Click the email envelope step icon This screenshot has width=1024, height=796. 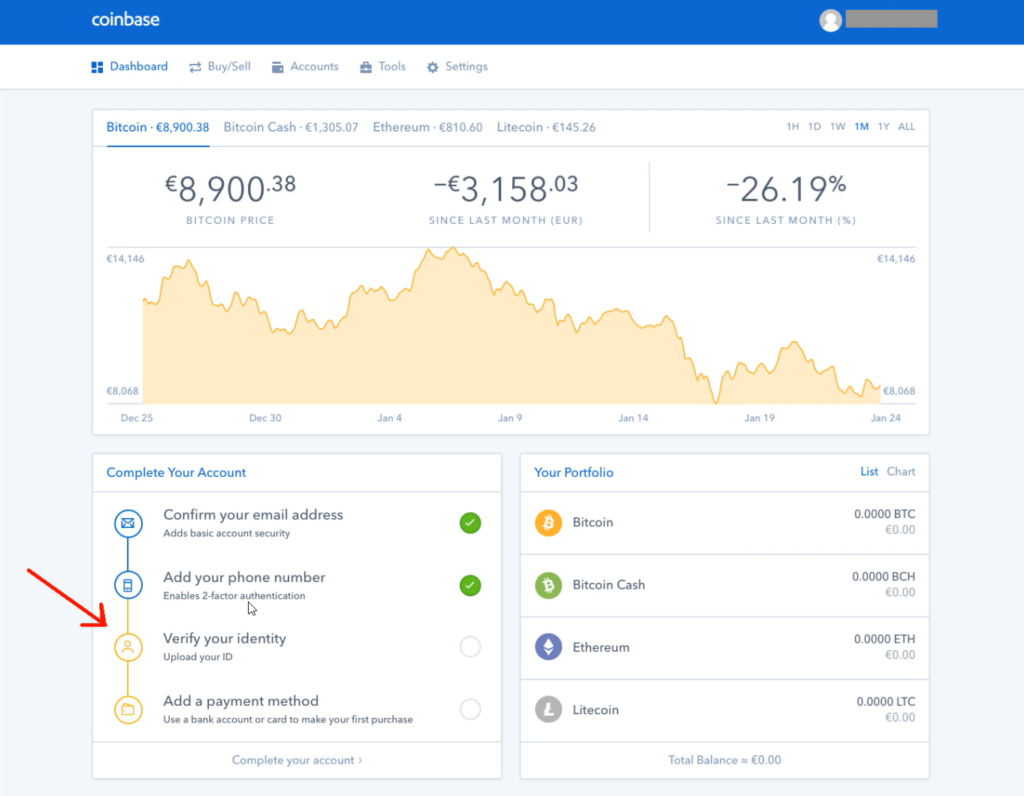tap(128, 523)
